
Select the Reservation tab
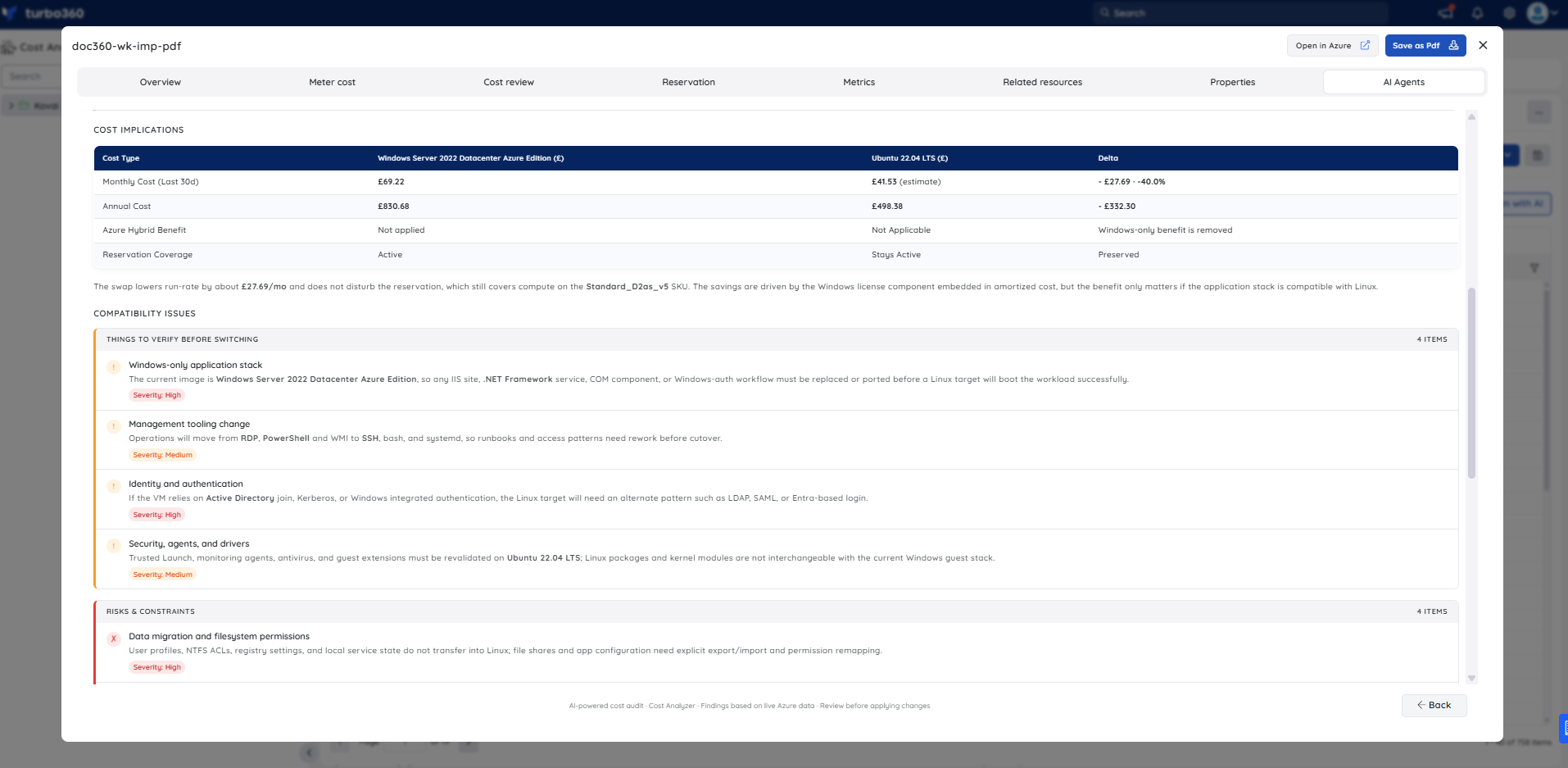click(689, 82)
